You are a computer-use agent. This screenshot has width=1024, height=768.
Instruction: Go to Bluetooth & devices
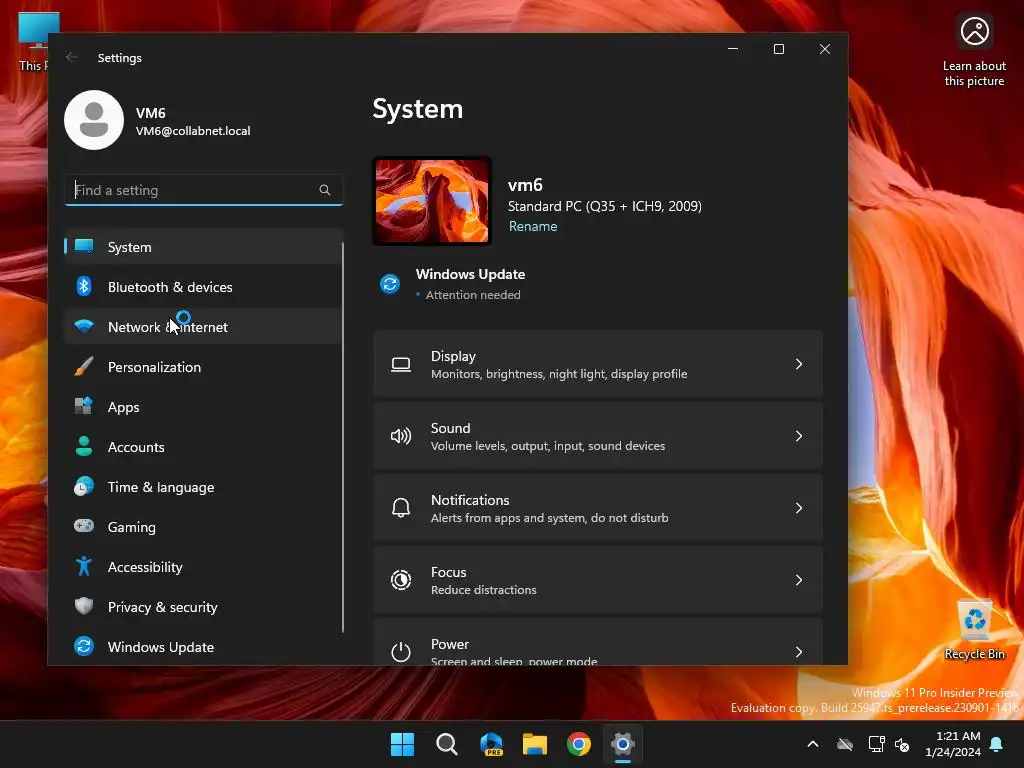(203, 287)
